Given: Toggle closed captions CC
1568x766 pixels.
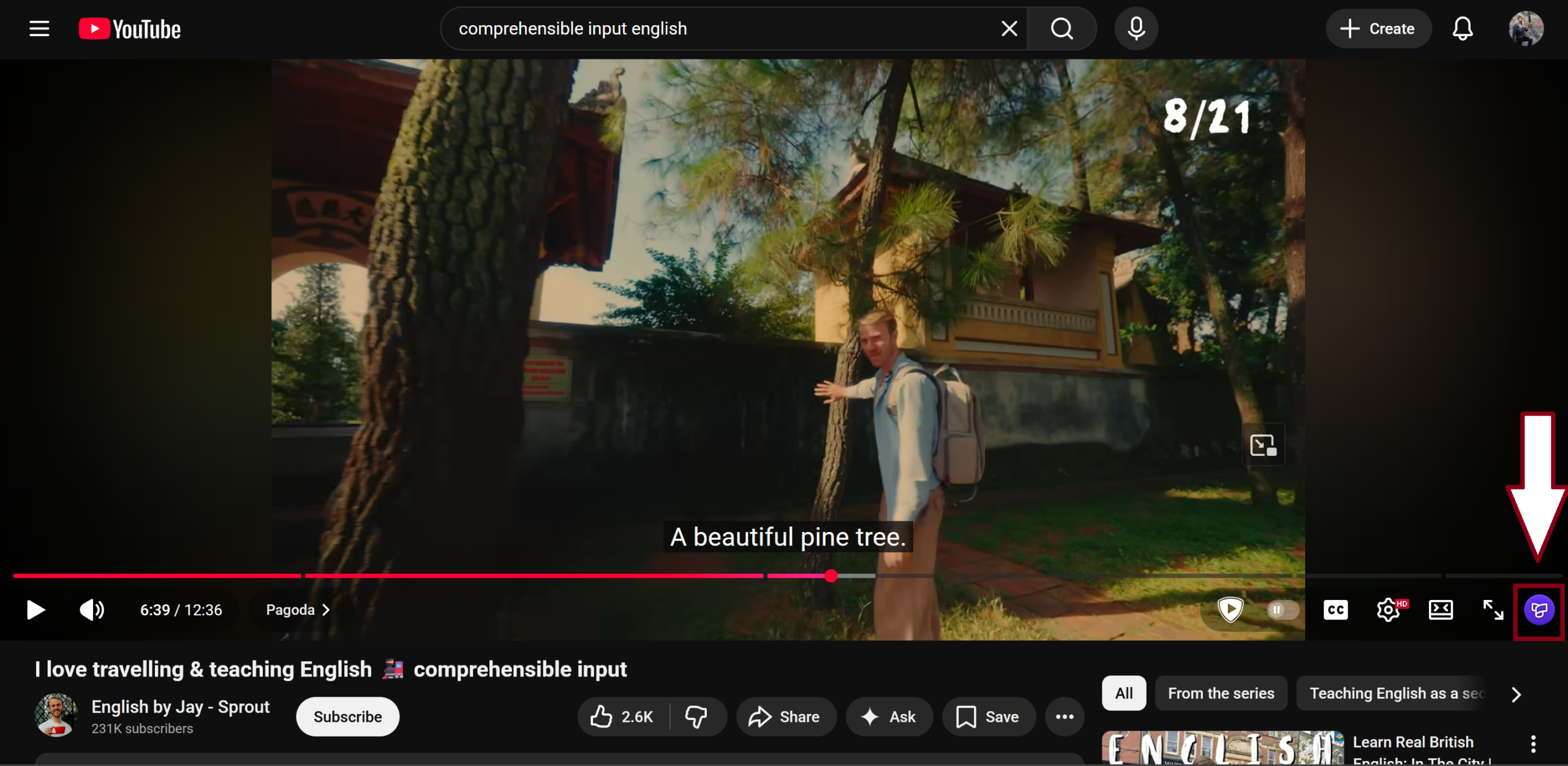Looking at the screenshot, I should coord(1335,610).
